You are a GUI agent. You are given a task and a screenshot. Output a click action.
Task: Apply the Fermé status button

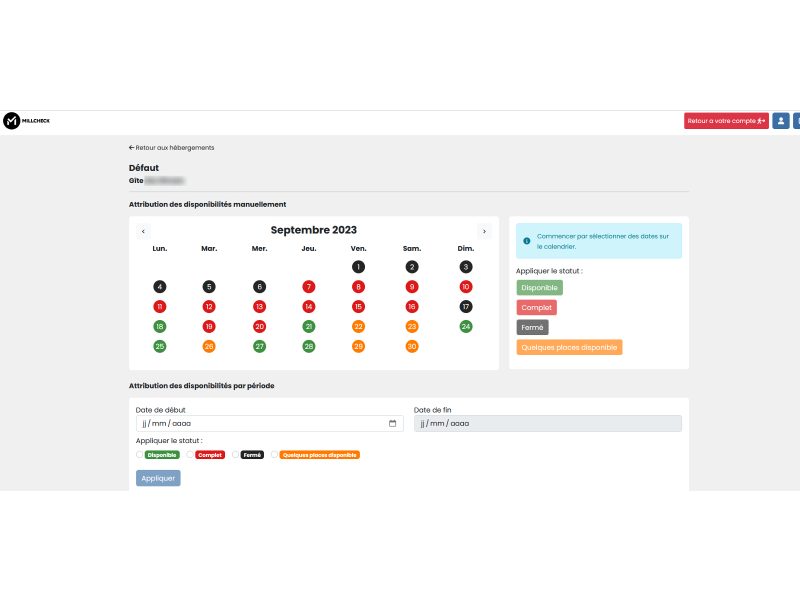tap(532, 328)
